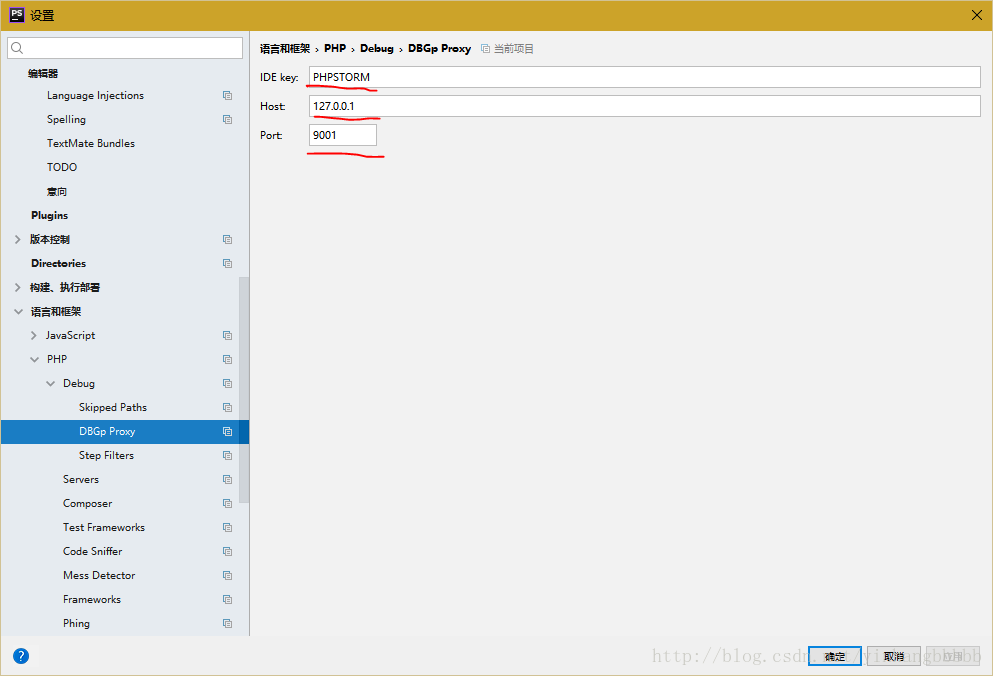Image resolution: width=993 pixels, height=676 pixels.
Task: Click the settings search box
Action: pos(125,48)
